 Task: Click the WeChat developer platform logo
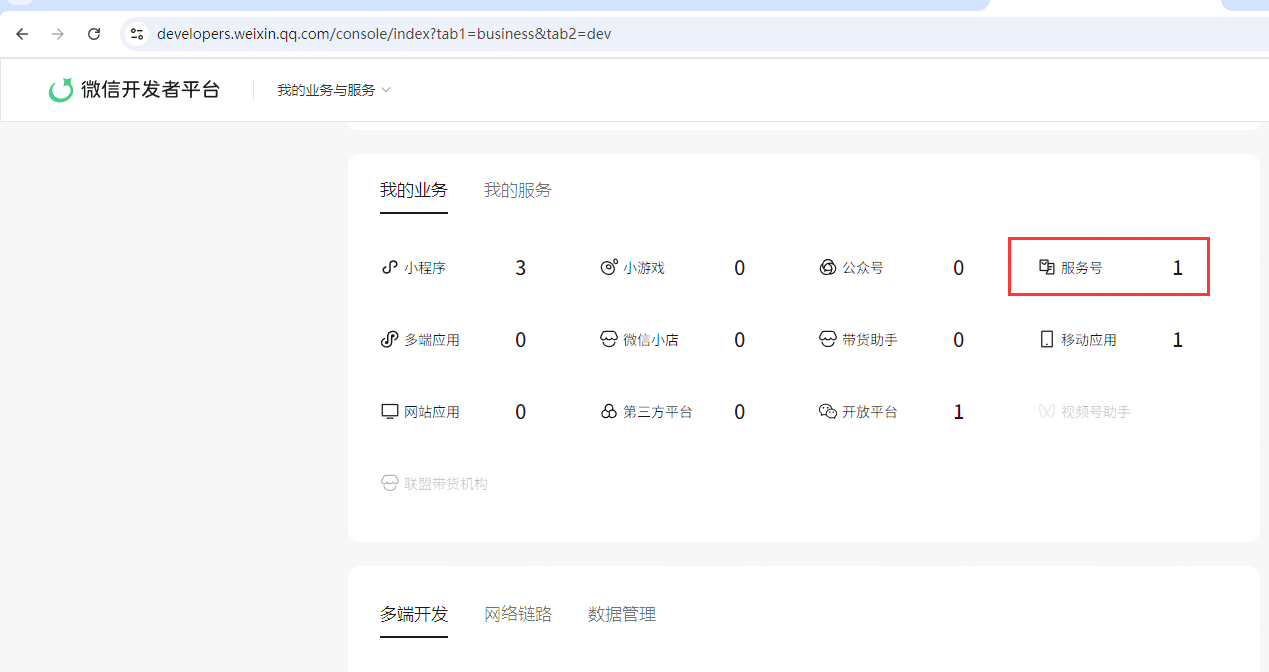pos(61,90)
